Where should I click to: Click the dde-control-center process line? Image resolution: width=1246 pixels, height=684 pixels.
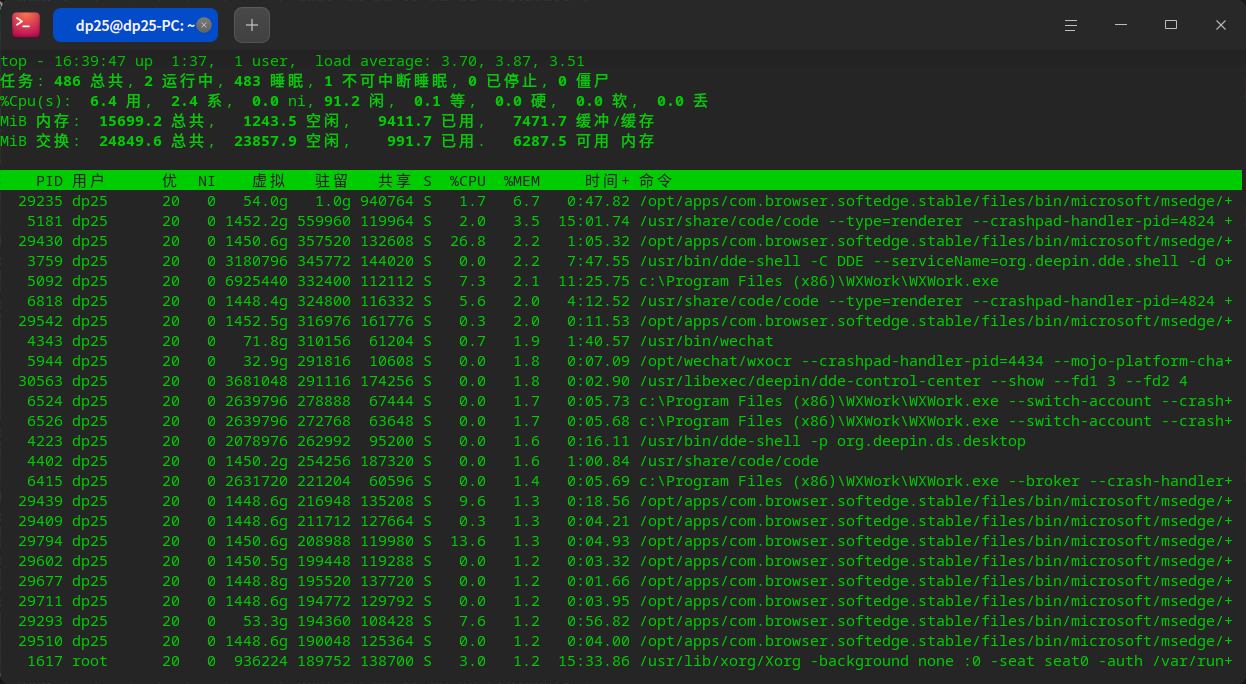(621, 381)
